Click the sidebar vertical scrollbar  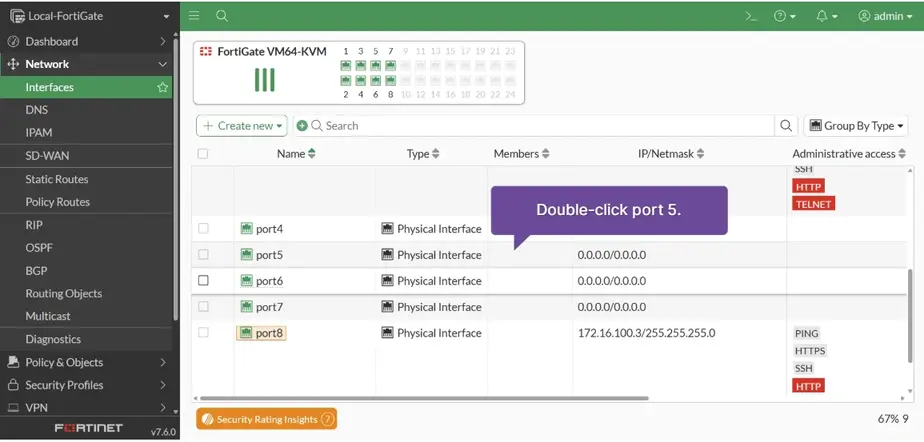click(176, 180)
